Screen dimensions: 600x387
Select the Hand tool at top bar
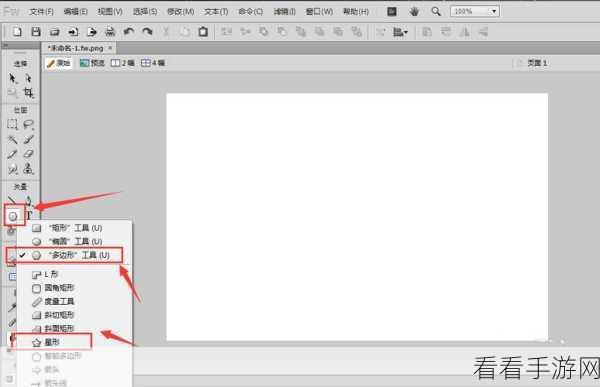click(x=414, y=11)
